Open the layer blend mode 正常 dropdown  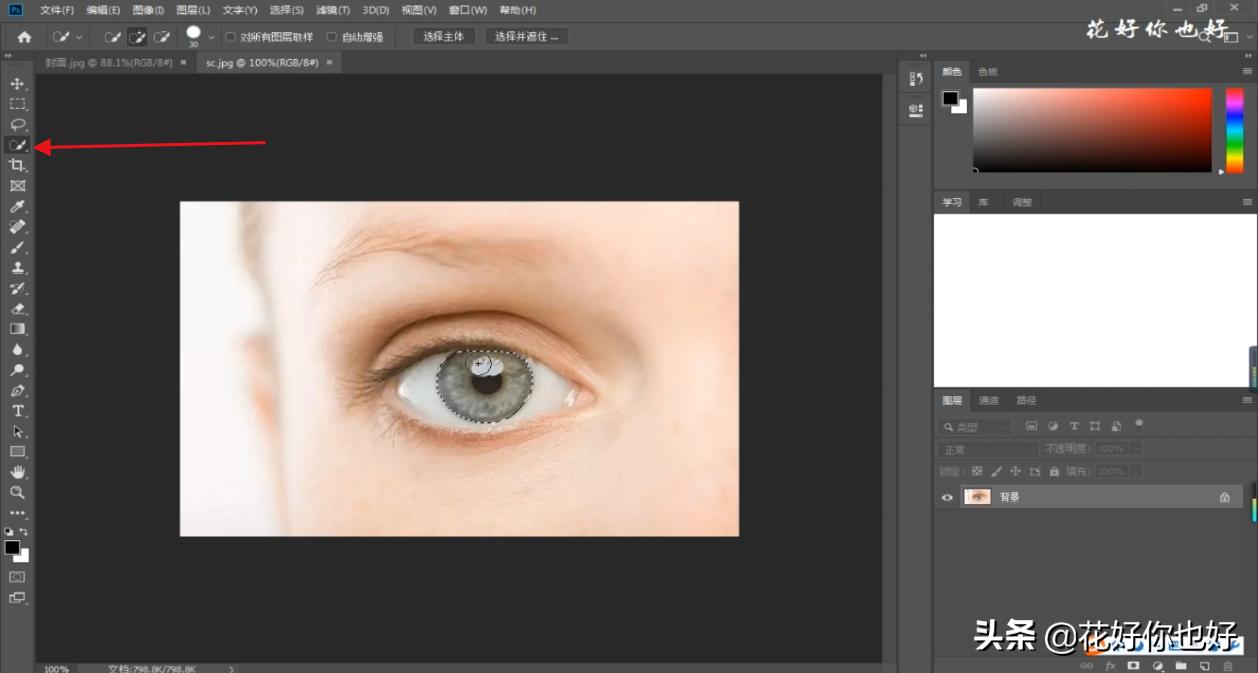pos(987,450)
